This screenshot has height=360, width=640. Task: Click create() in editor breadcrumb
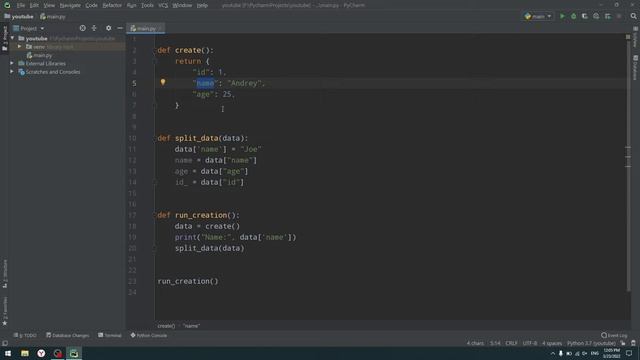(166, 326)
